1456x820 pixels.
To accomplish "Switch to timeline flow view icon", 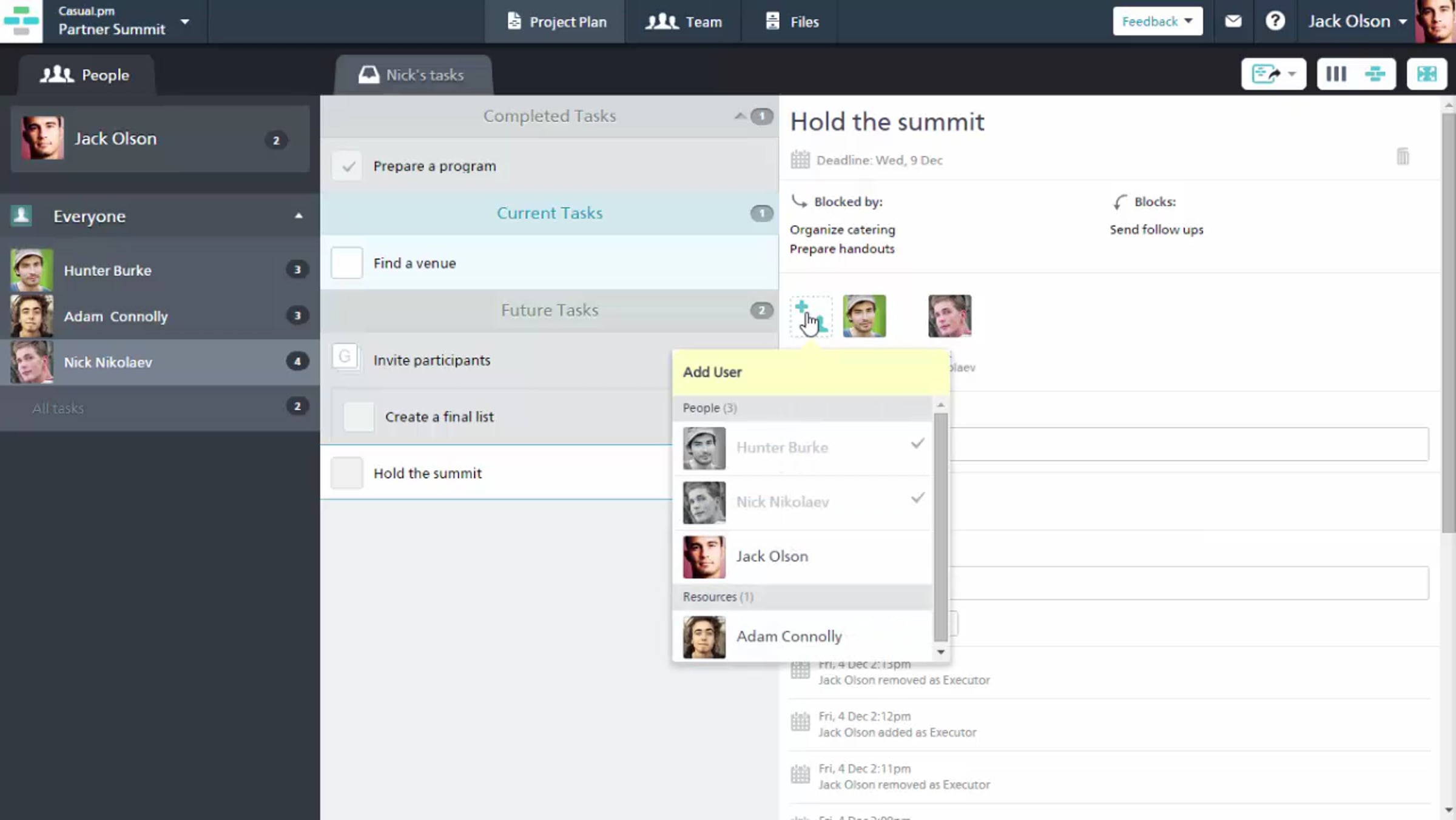I will point(1375,74).
